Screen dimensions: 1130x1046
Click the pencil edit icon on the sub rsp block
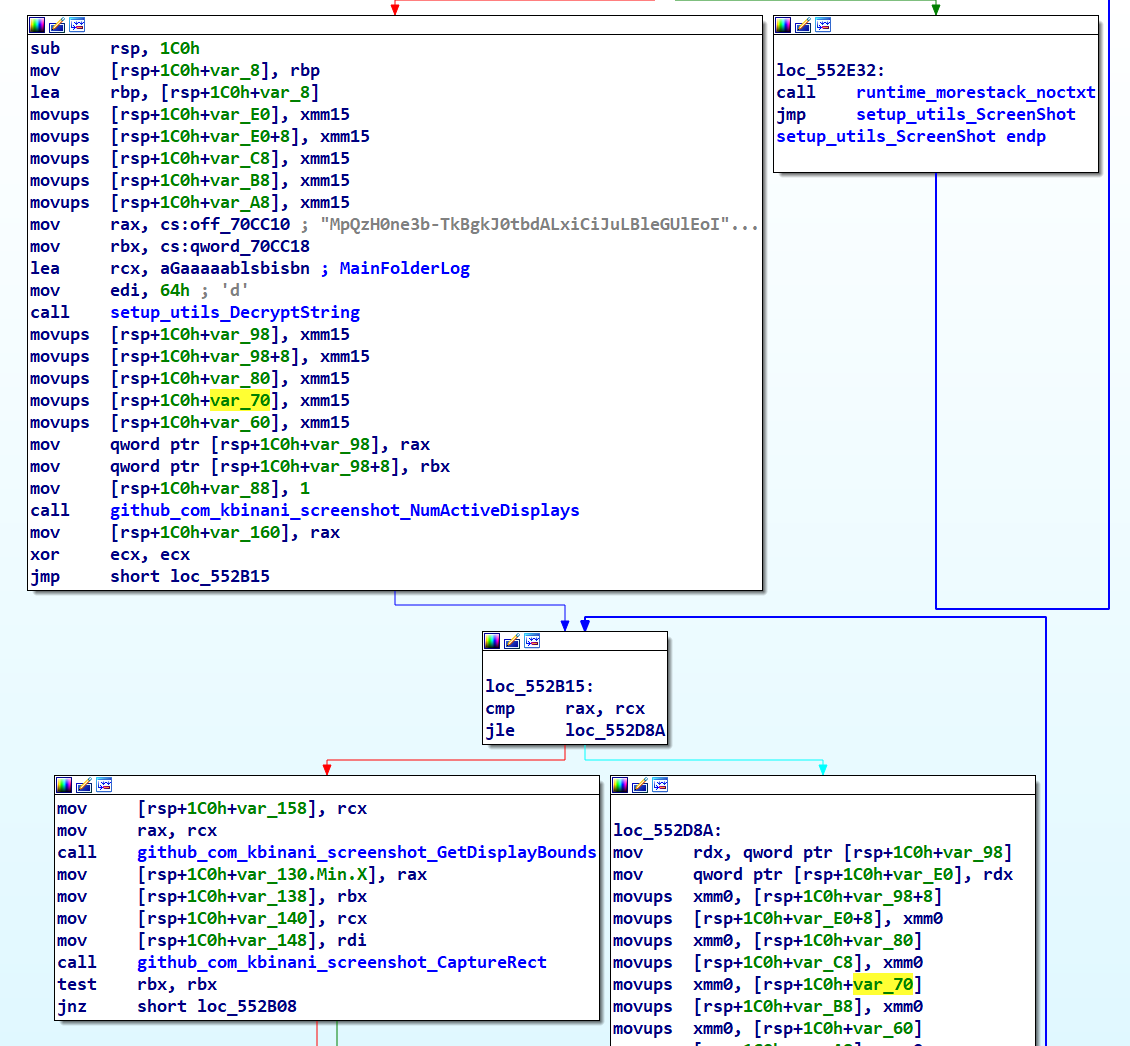(x=57, y=25)
